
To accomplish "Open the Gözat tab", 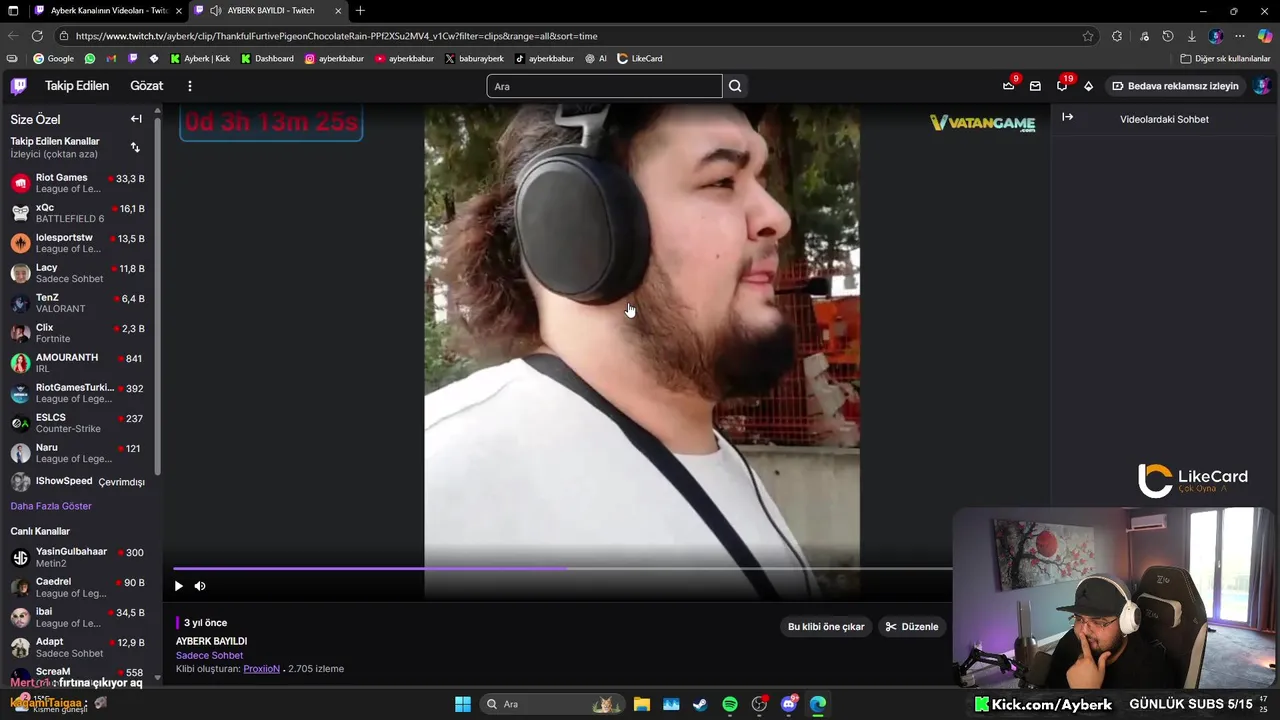I will click(146, 86).
